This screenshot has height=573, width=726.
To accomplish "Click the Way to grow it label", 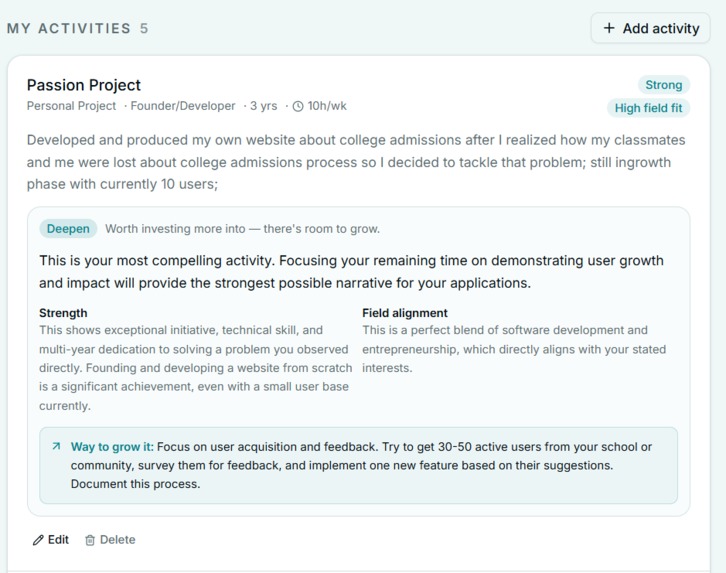I will tap(112, 447).
